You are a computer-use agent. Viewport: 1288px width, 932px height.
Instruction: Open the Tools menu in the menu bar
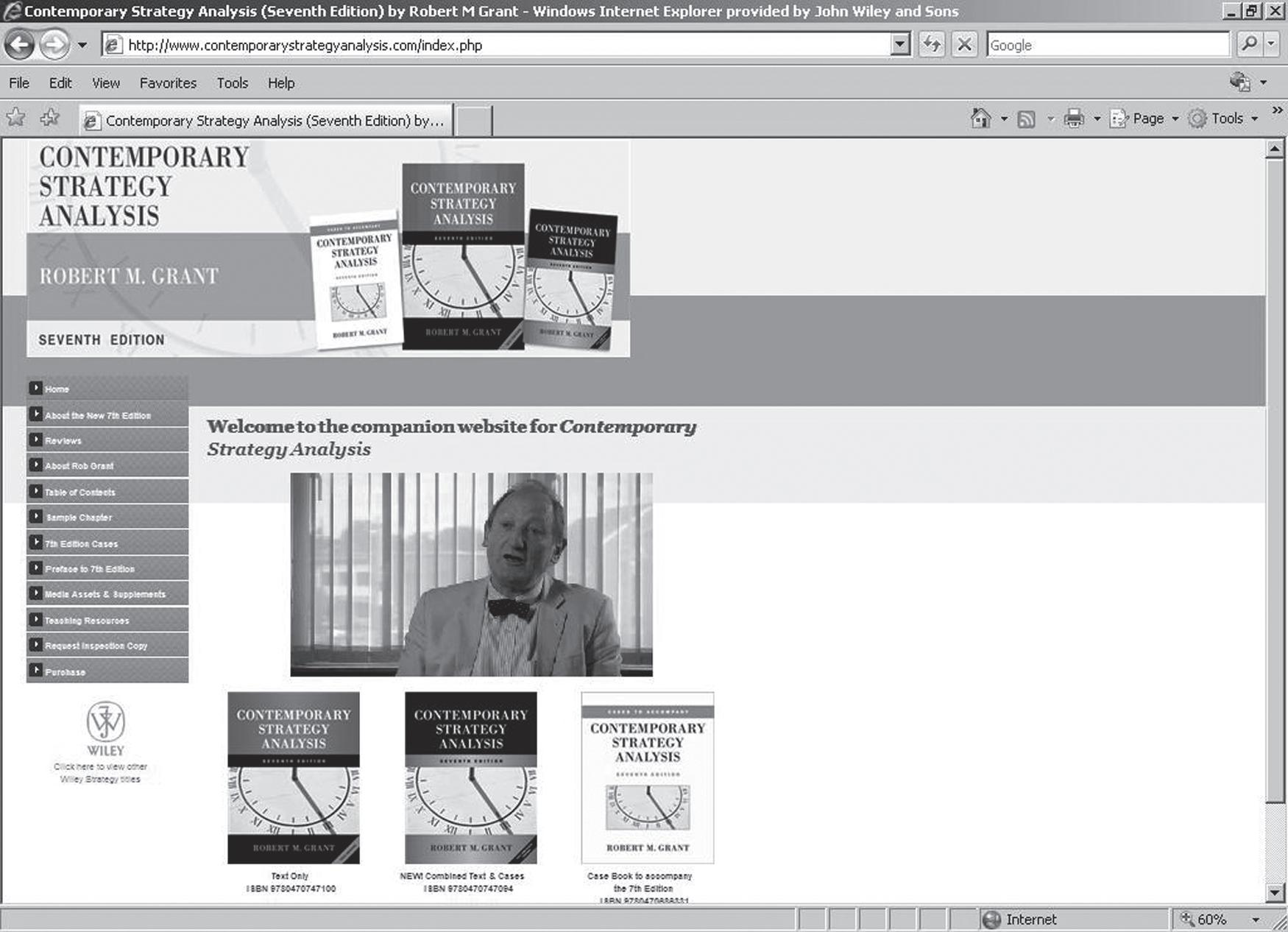point(232,83)
